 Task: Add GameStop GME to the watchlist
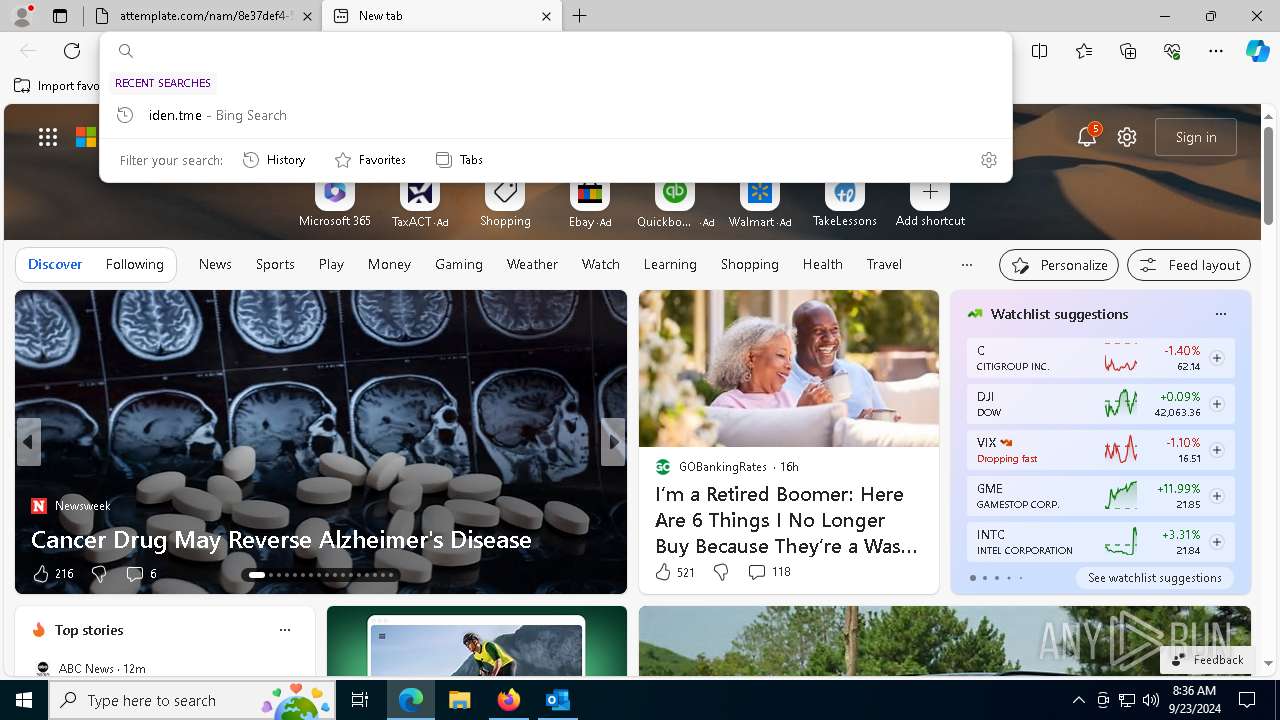tap(1217, 496)
